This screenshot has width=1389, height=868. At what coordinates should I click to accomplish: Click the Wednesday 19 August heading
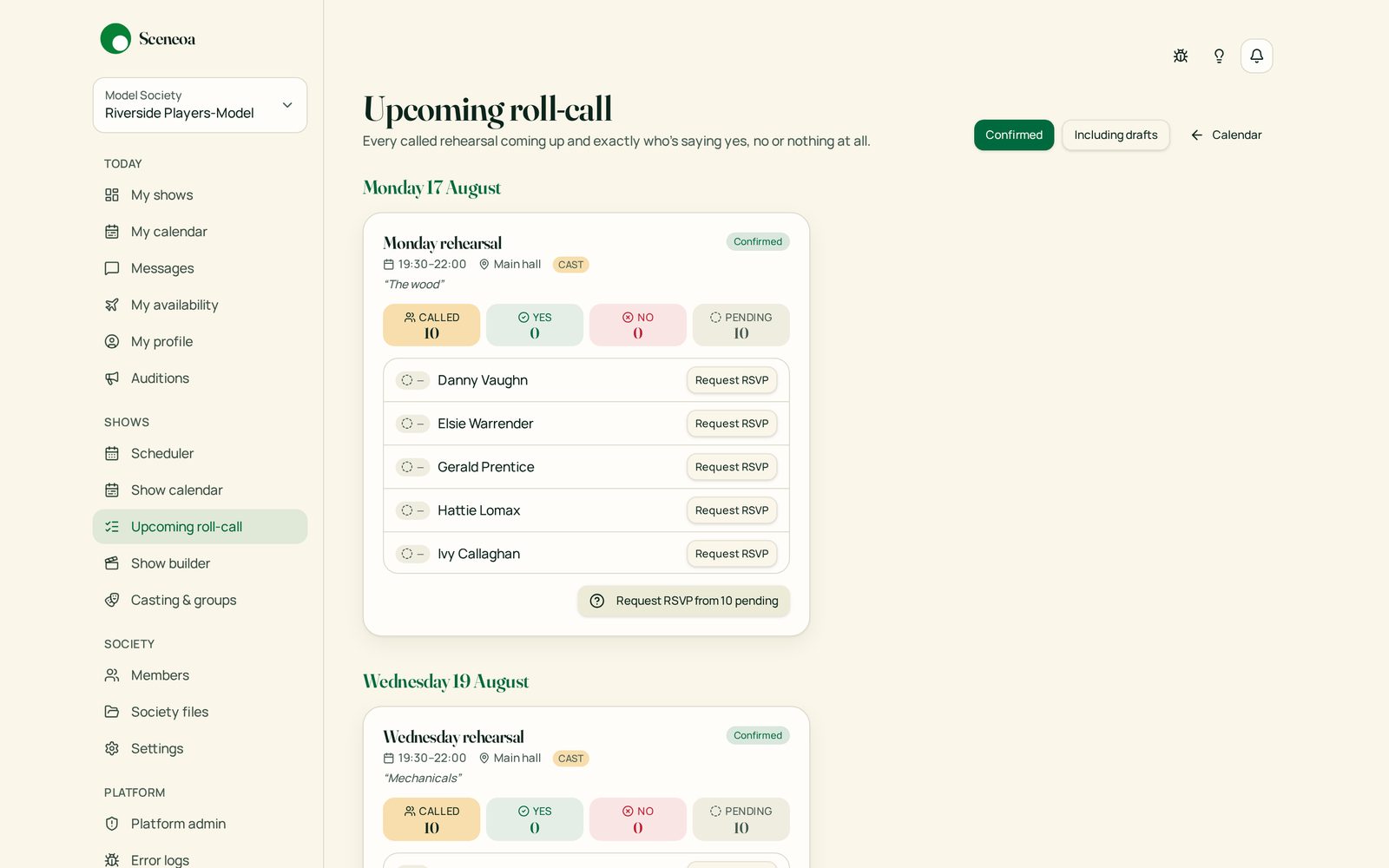click(445, 681)
